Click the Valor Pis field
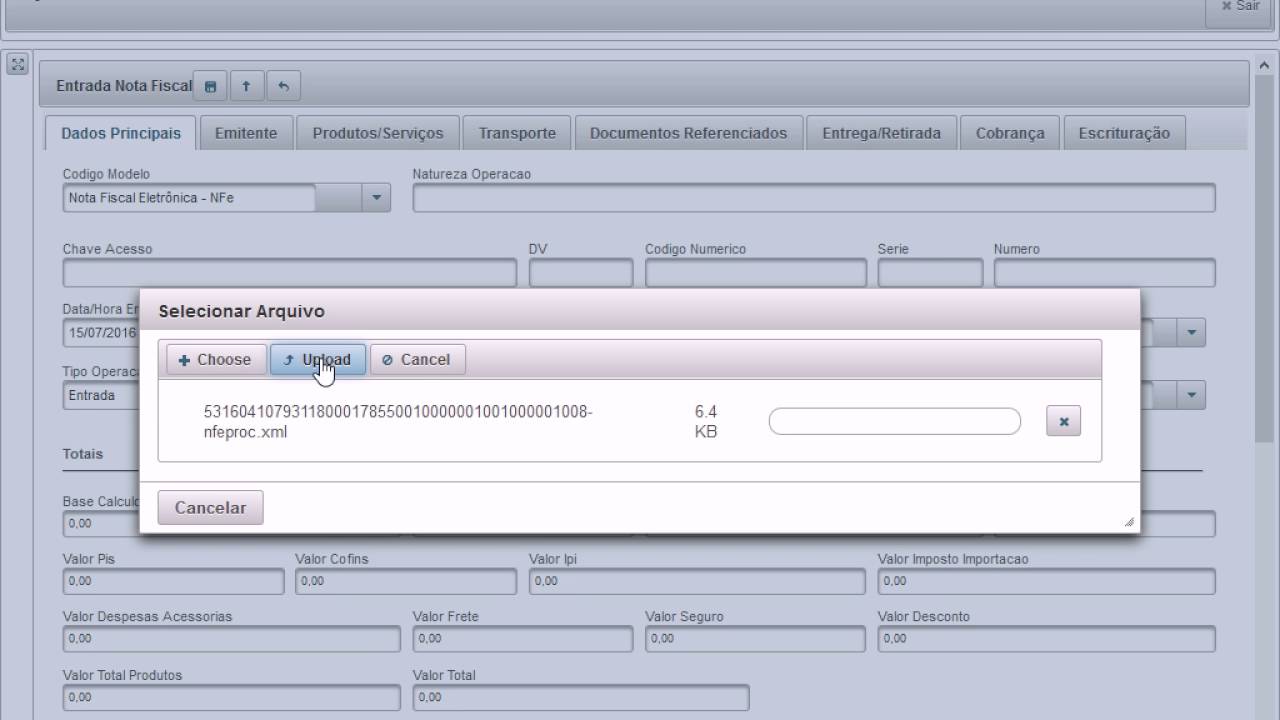 click(174, 581)
